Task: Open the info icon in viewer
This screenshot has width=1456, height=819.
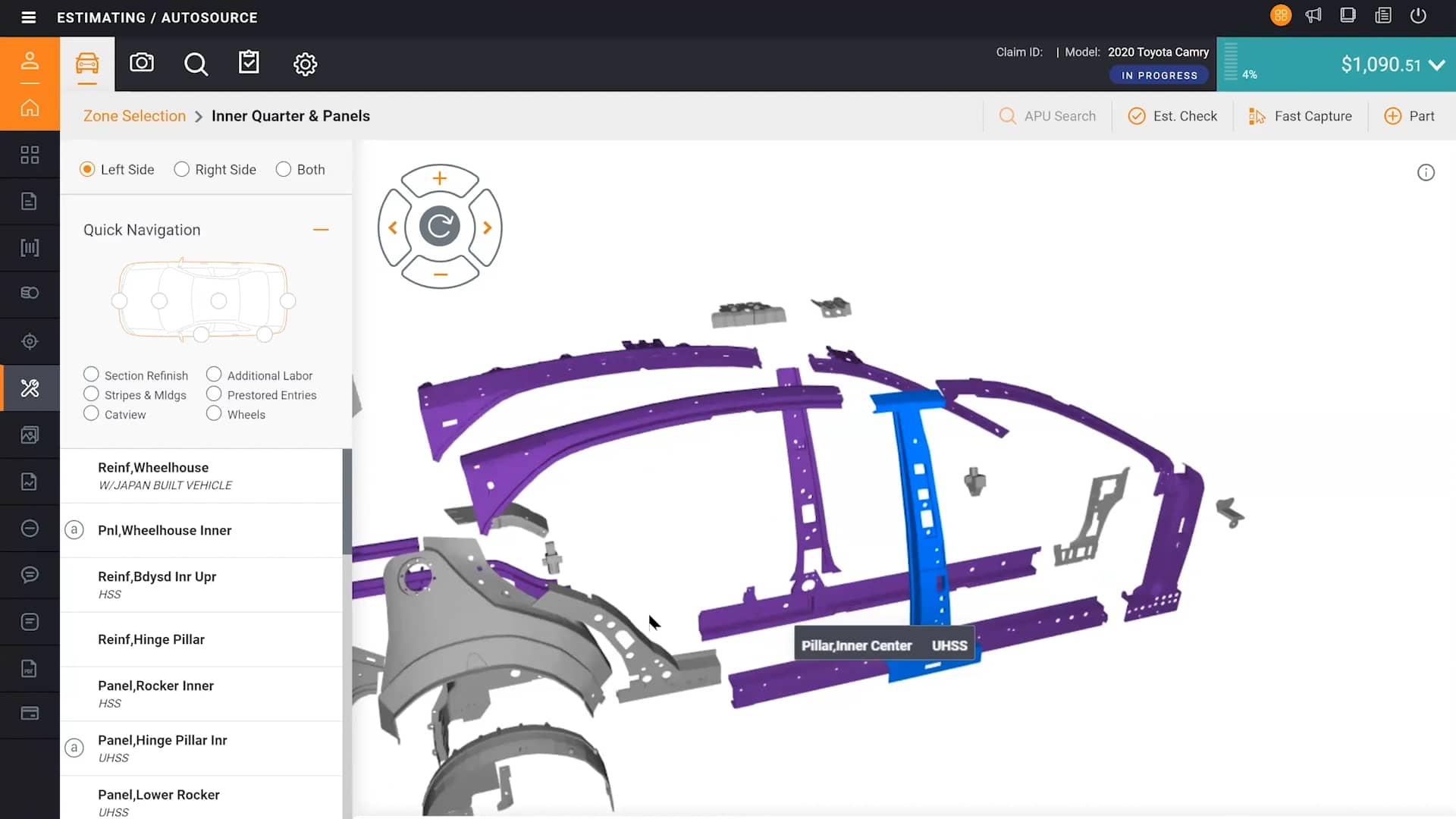Action: [1426, 173]
